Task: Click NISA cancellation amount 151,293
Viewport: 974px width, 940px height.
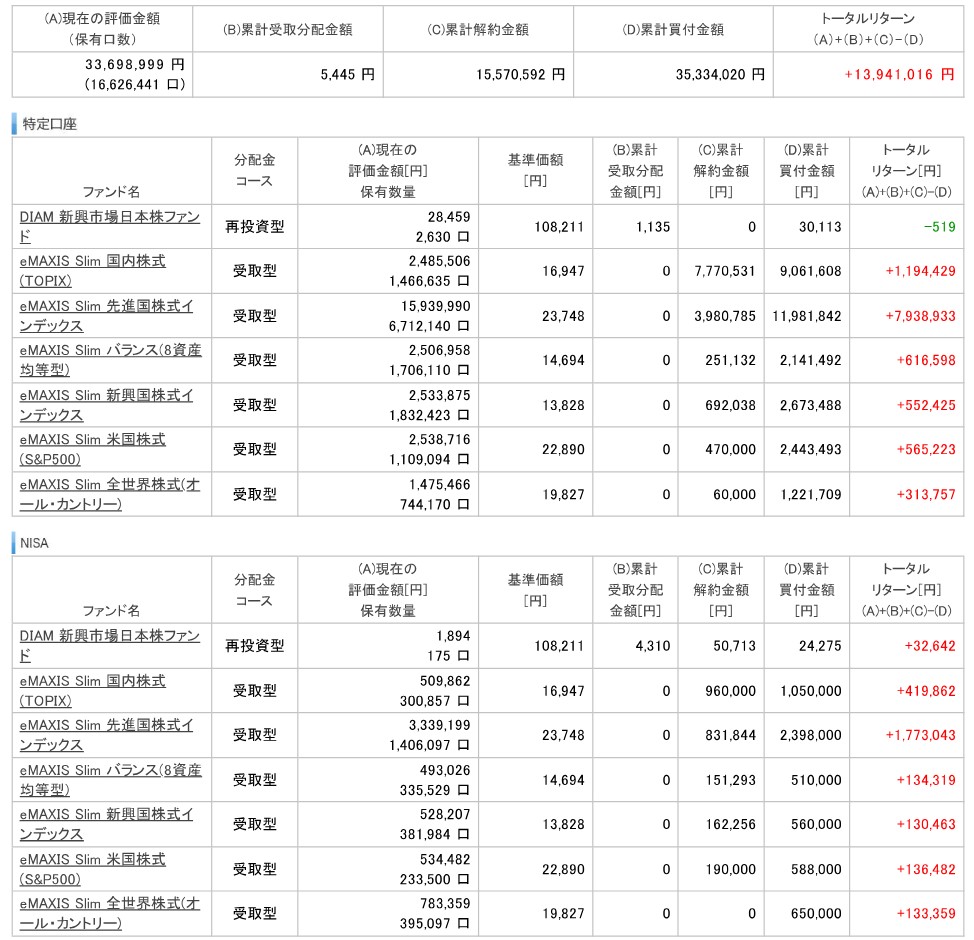Action: (730, 780)
